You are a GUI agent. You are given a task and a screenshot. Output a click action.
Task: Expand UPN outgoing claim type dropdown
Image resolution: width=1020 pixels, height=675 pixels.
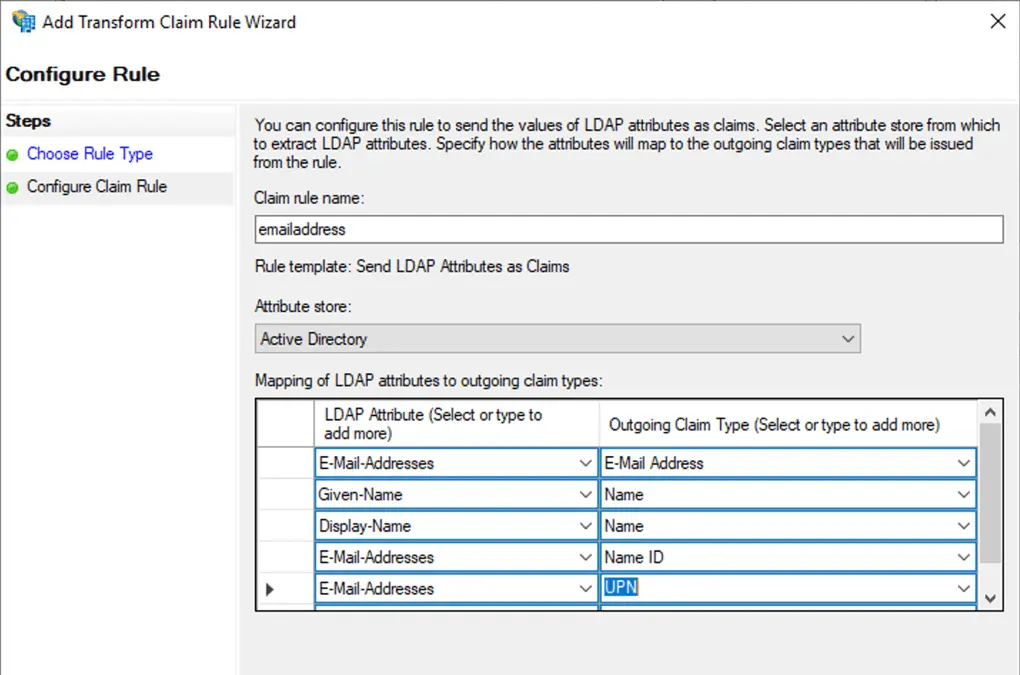coord(963,589)
